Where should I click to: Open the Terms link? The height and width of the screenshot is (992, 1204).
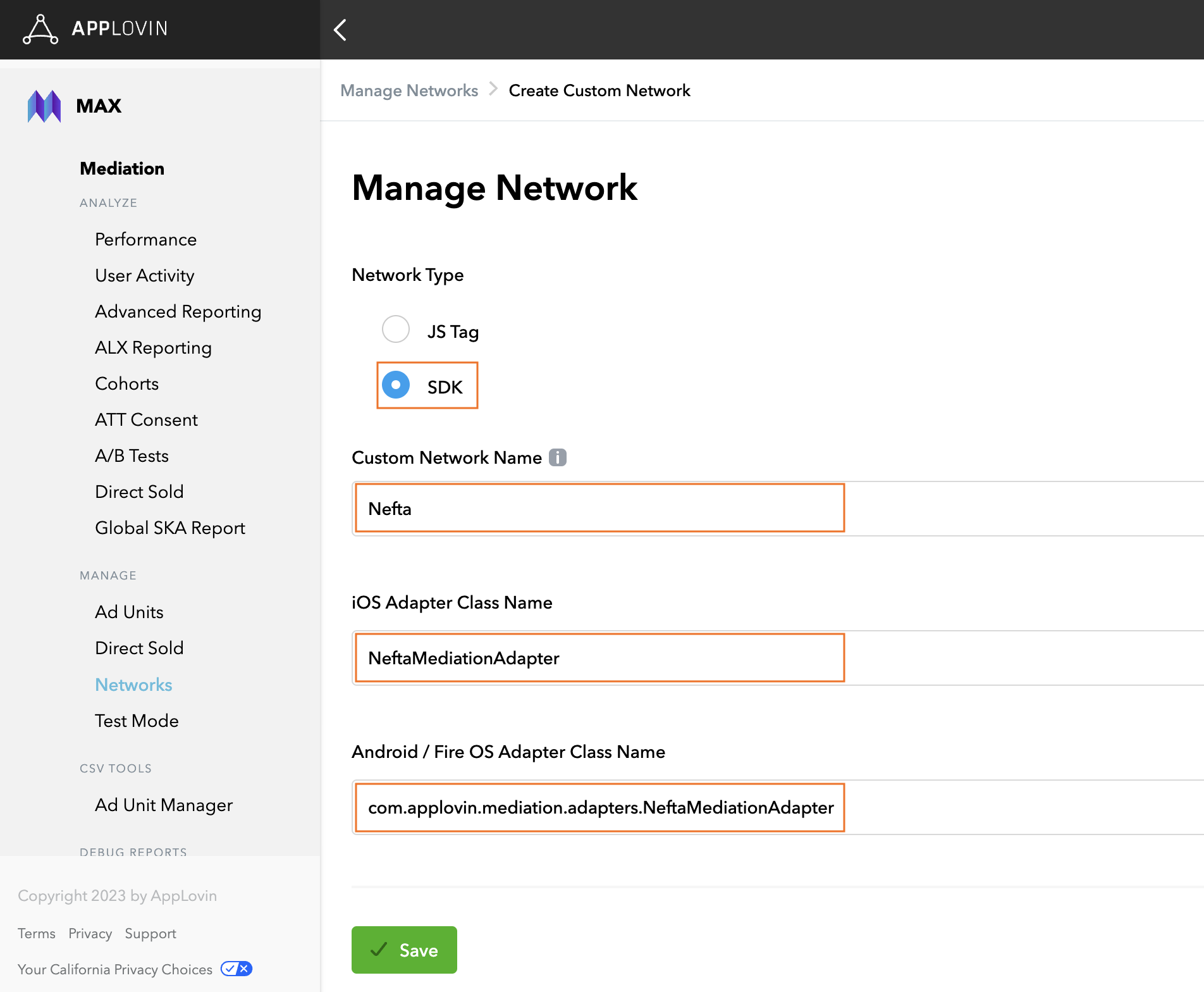[37, 933]
